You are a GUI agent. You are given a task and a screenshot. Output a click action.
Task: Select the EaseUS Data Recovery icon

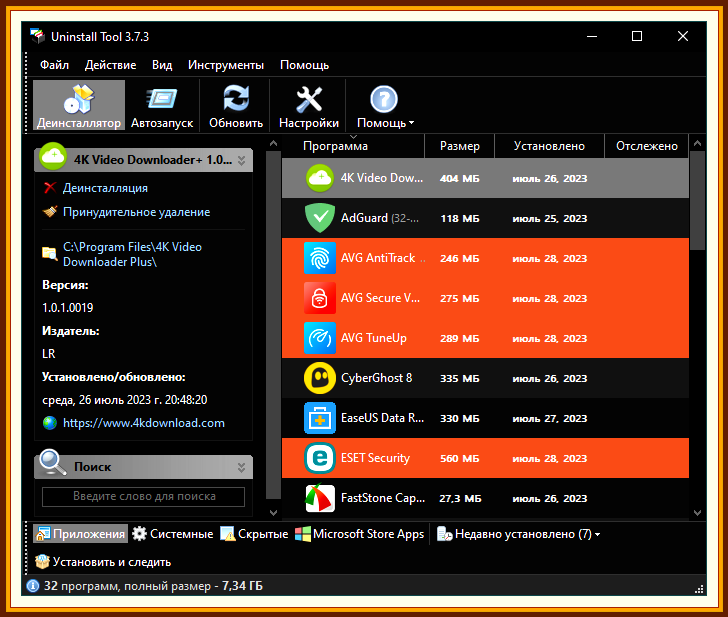(x=320, y=418)
